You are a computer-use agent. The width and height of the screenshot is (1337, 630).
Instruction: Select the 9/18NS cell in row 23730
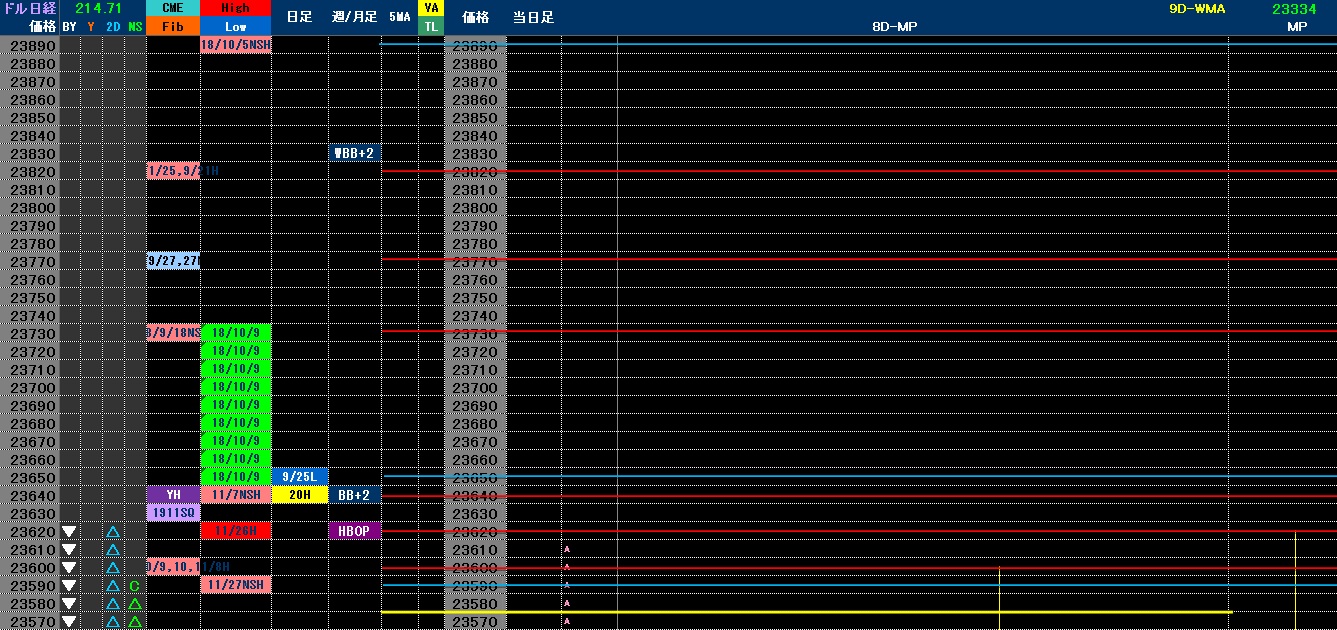coord(173,333)
